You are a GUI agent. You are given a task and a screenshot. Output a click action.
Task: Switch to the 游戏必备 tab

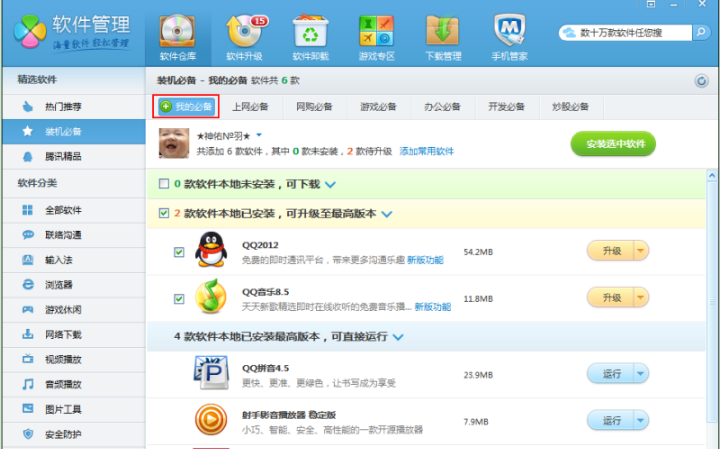tap(378, 107)
